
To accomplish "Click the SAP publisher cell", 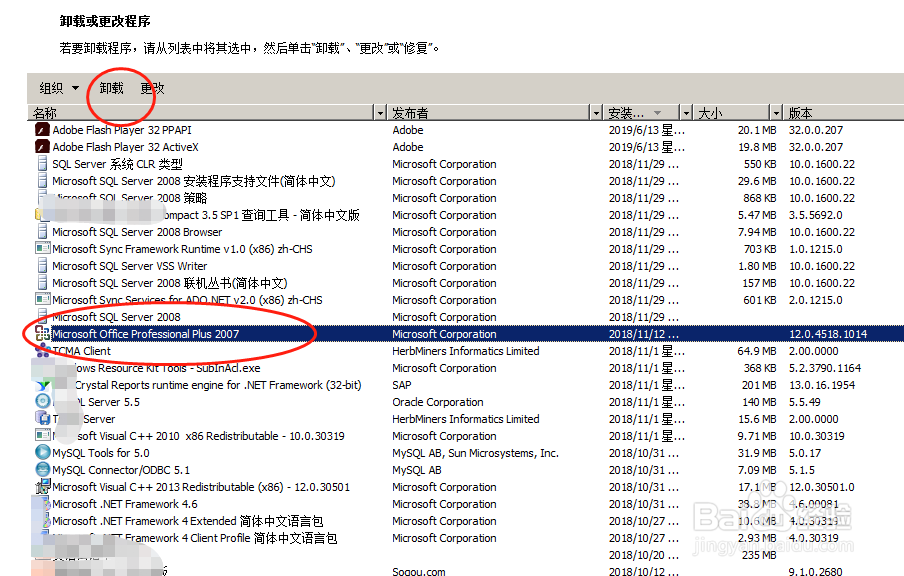I will pyautogui.click(x=402, y=385).
